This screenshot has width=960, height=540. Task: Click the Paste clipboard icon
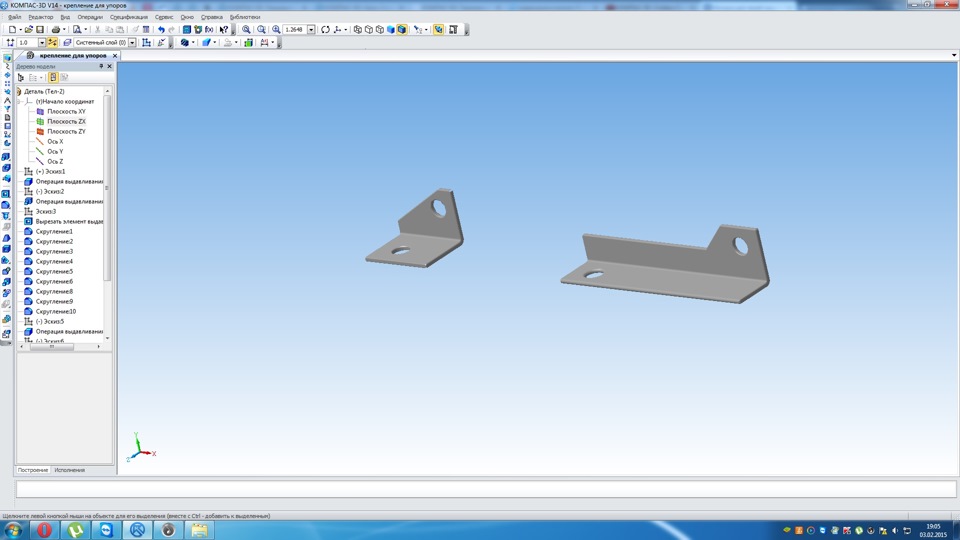point(121,29)
